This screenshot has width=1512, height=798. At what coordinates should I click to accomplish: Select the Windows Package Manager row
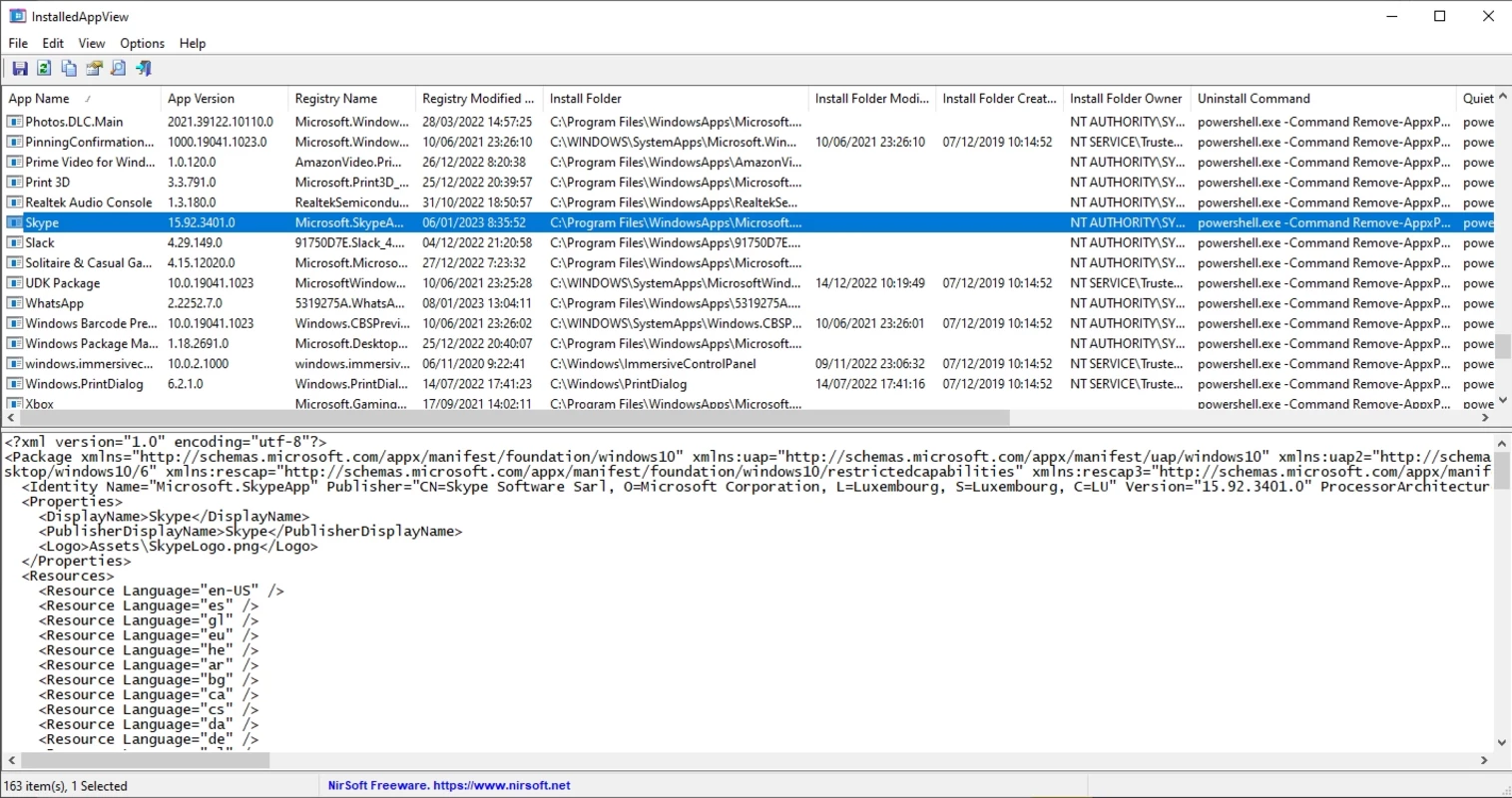coord(749,343)
